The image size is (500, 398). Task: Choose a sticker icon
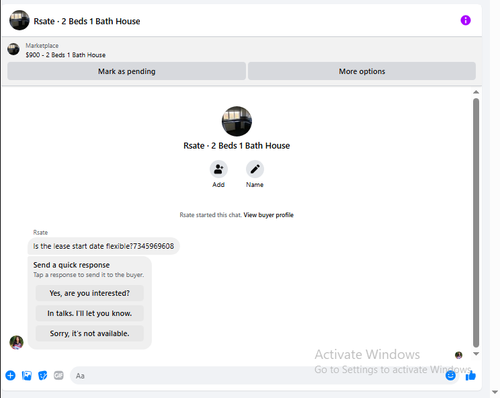(43, 376)
